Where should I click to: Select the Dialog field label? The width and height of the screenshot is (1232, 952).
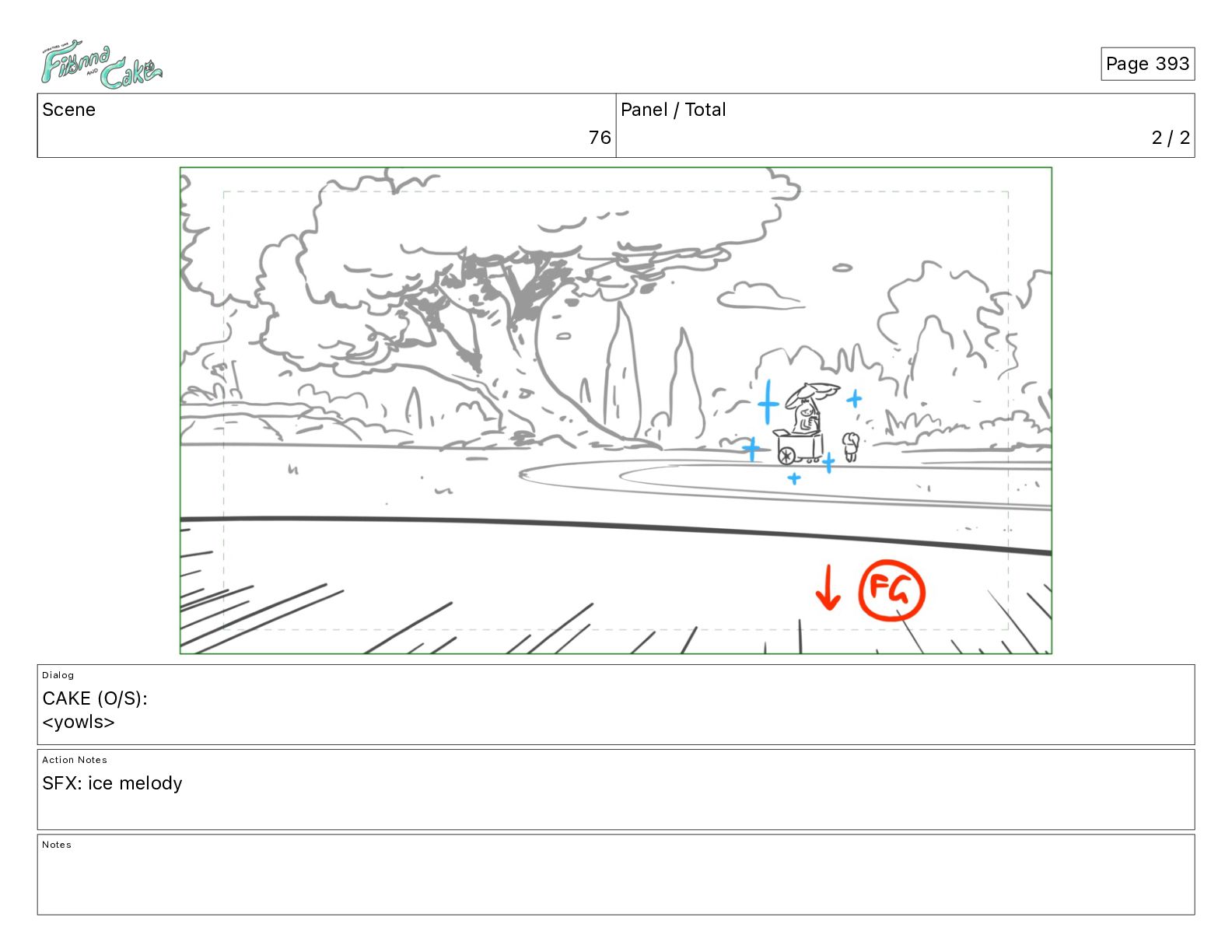click(x=58, y=675)
